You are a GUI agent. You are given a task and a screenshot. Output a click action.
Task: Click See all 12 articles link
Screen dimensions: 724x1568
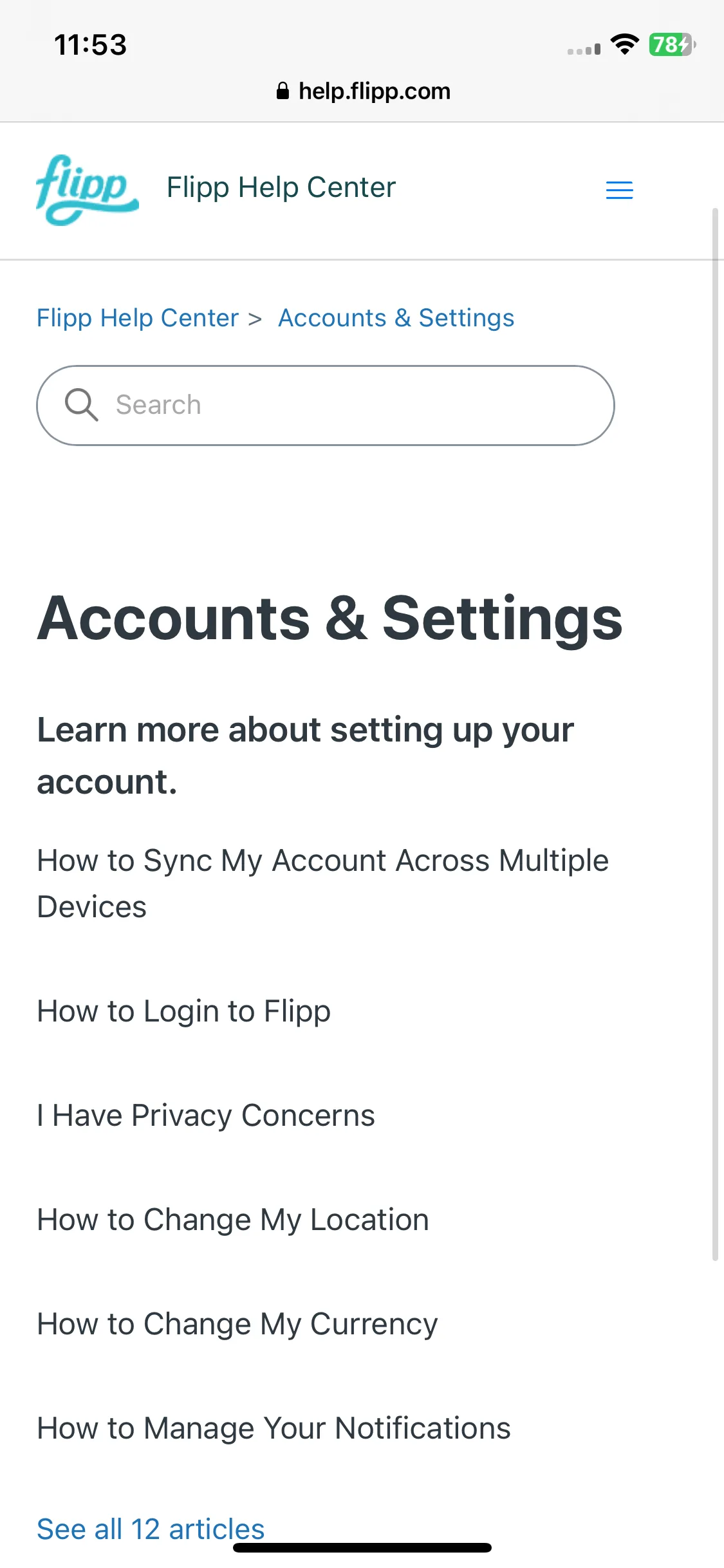(151, 1529)
